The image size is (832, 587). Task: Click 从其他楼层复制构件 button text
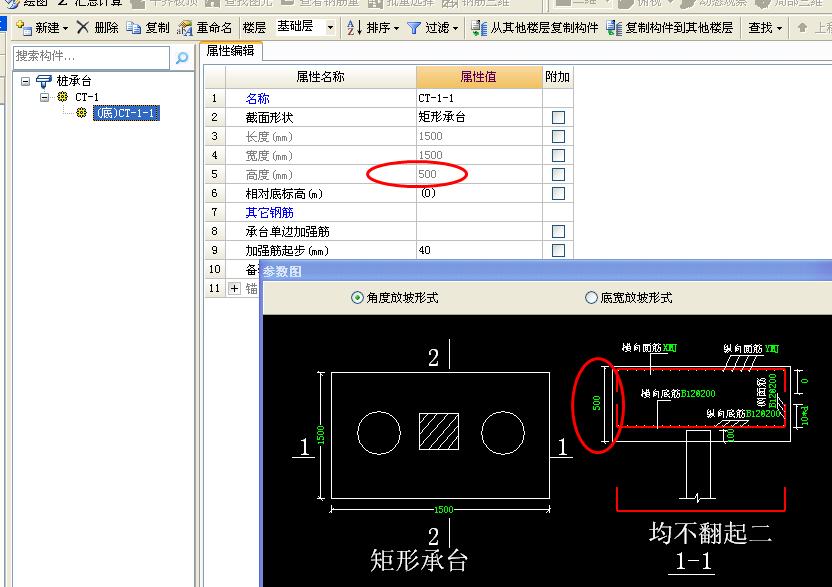coord(544,28)
